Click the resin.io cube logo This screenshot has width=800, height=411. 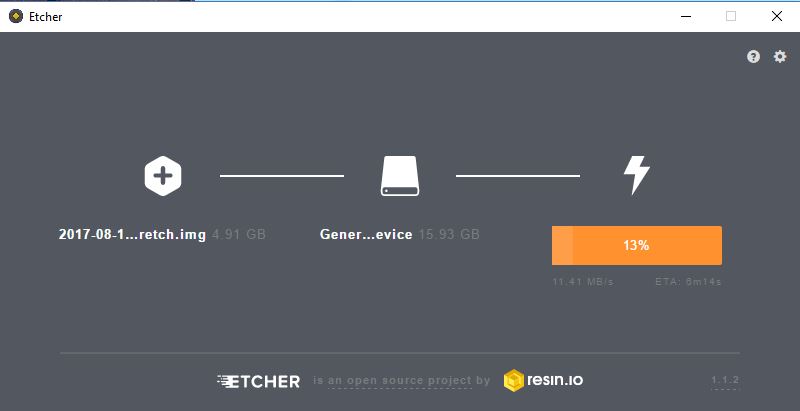point(514,380)
